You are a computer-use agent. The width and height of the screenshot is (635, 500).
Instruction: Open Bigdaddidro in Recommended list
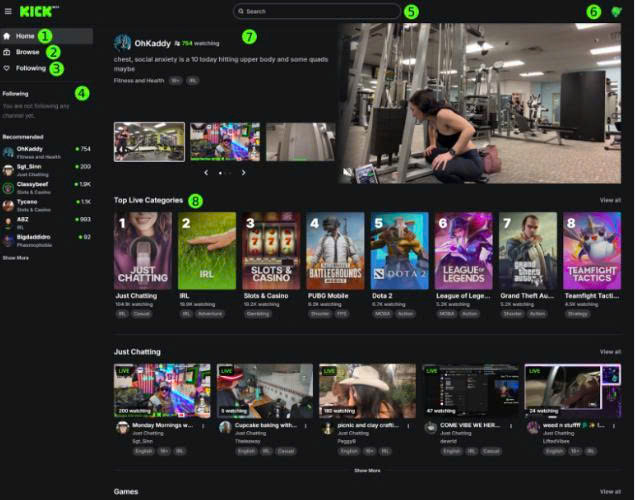click(x=47, y=241)
